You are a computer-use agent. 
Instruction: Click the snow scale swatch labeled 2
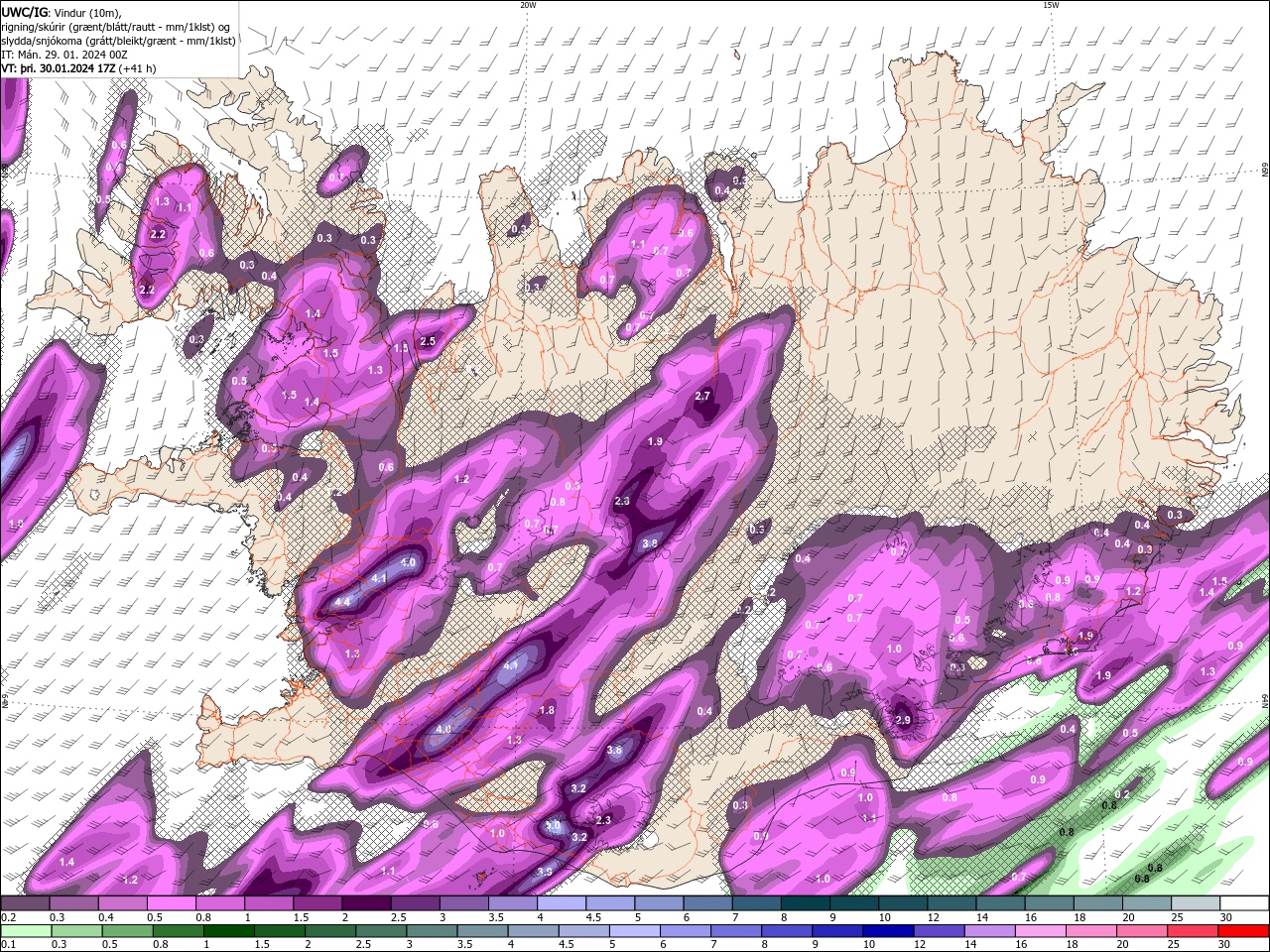(366, 903)
